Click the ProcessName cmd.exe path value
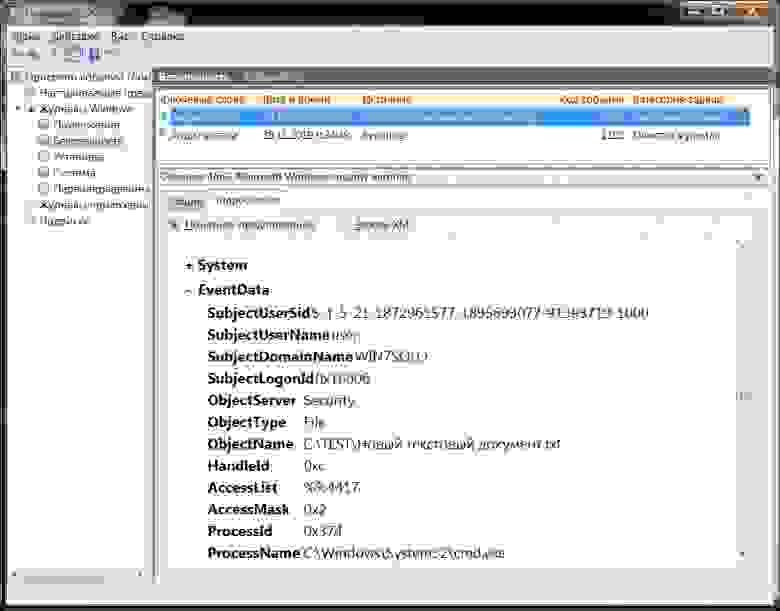Image resolution: width=780 pixels, height=611 pixels. (x=403, y=553)
